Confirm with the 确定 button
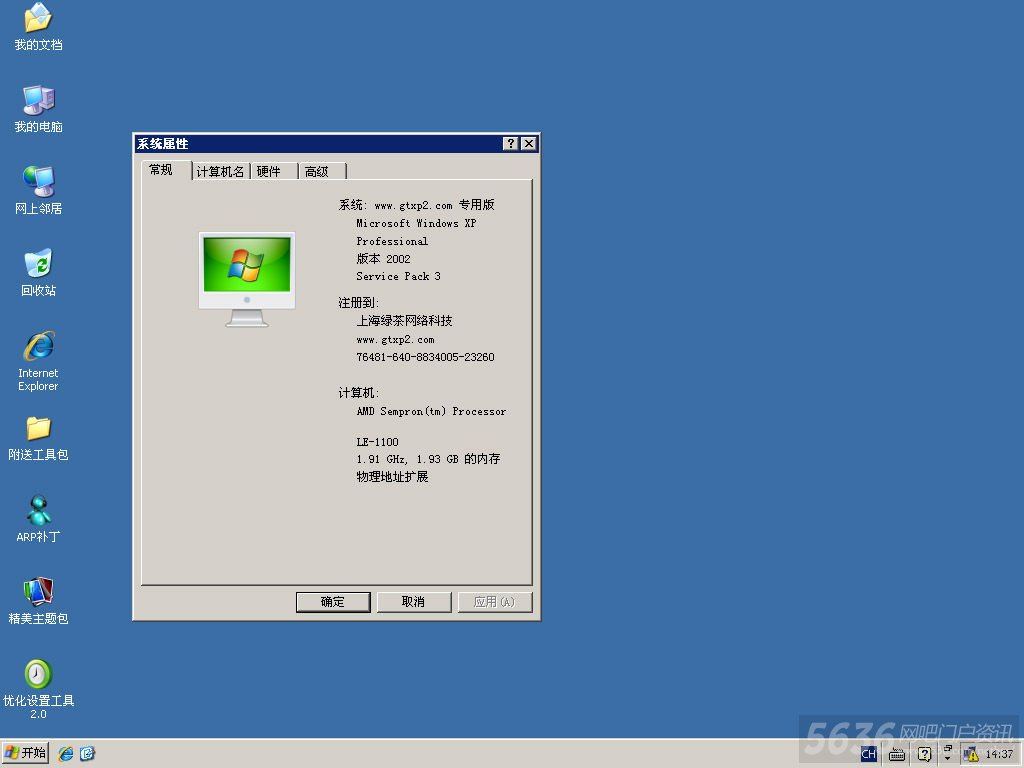Screen dimensions: 1024x768 (333, 601)
